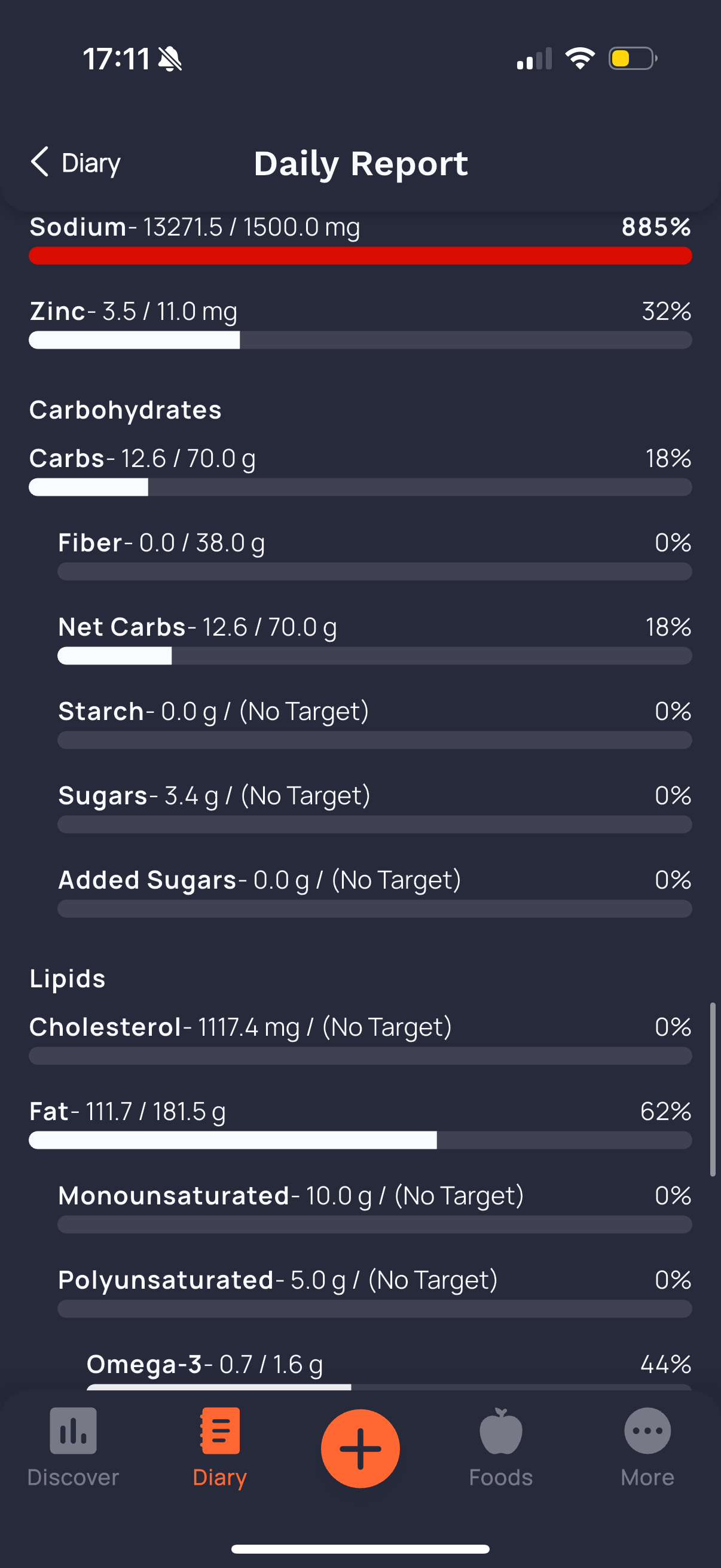
Task: Tap the back chevron next to Diary
Action: 39,162
